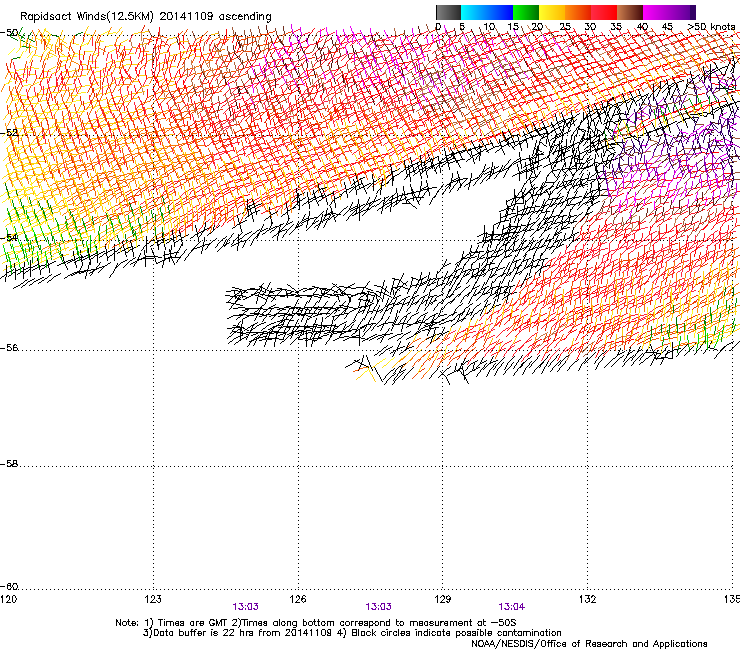The width and height of the screenshot is (740, 650).
Task: Click the purple '13:04' time label
Action: pyautogui.click(x=512, y=607)
